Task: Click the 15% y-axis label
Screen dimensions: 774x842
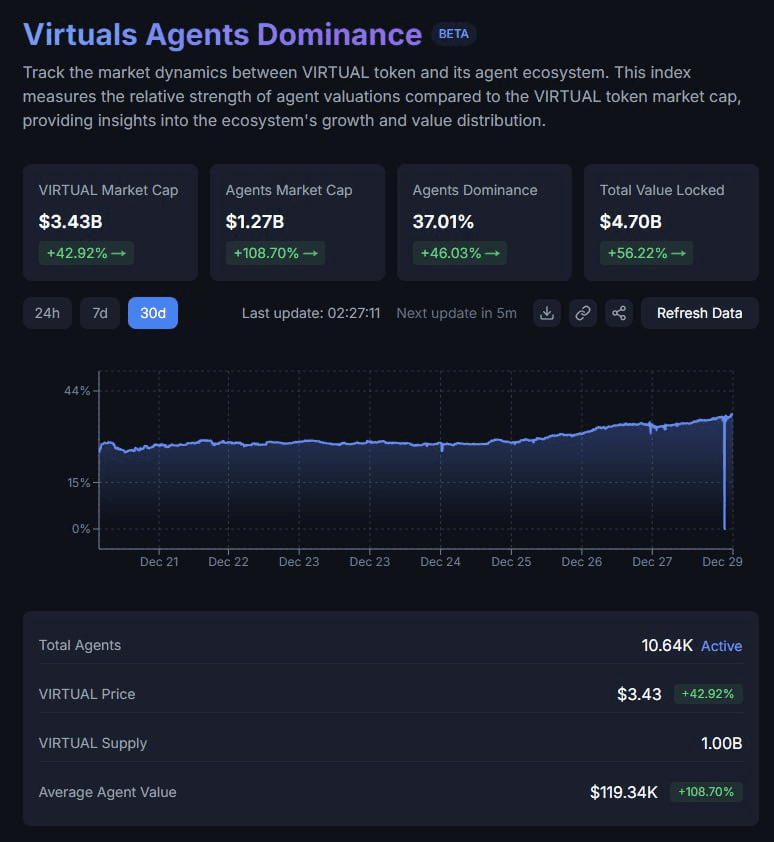Action: (x=79, y=483)
